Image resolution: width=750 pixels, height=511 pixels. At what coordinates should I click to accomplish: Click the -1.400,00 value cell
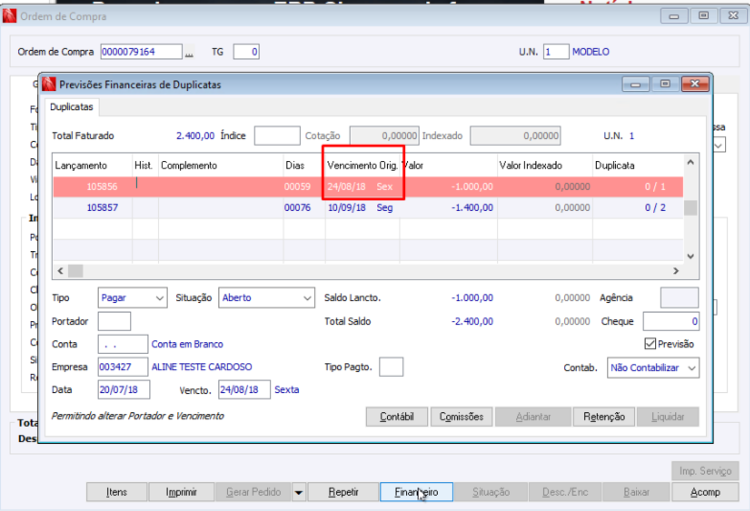[448, 208]
